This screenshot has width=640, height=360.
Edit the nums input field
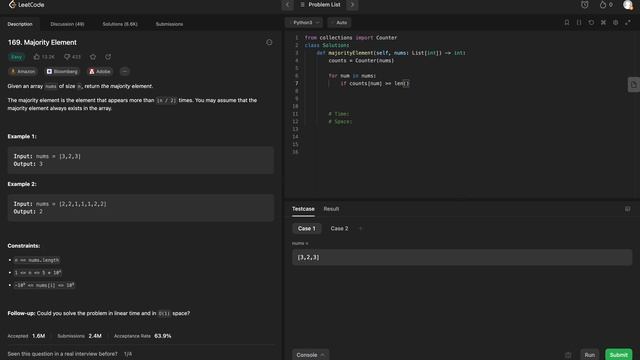pos(462,257)
